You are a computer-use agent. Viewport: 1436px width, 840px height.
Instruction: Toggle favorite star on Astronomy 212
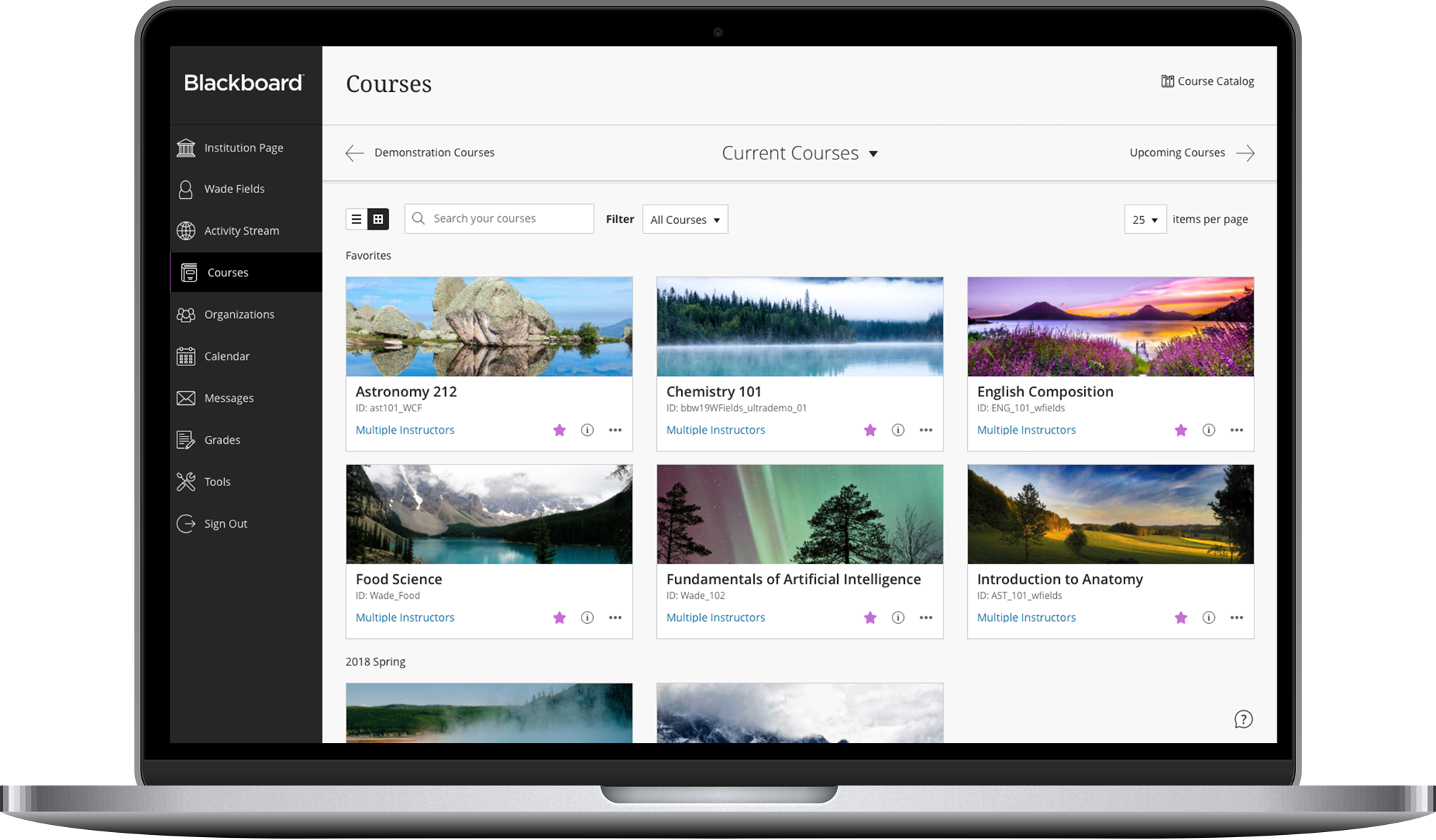coord(559,429)
